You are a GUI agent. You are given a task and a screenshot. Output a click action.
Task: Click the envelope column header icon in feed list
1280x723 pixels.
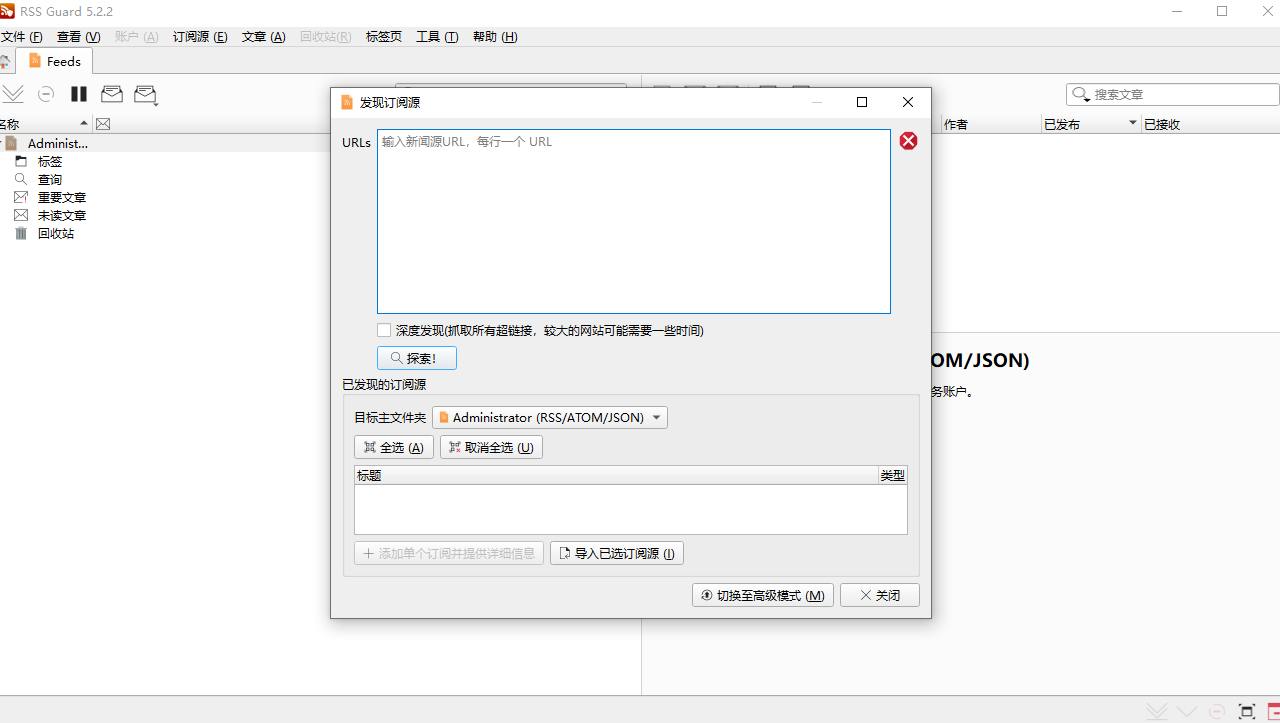pos(103,124)
